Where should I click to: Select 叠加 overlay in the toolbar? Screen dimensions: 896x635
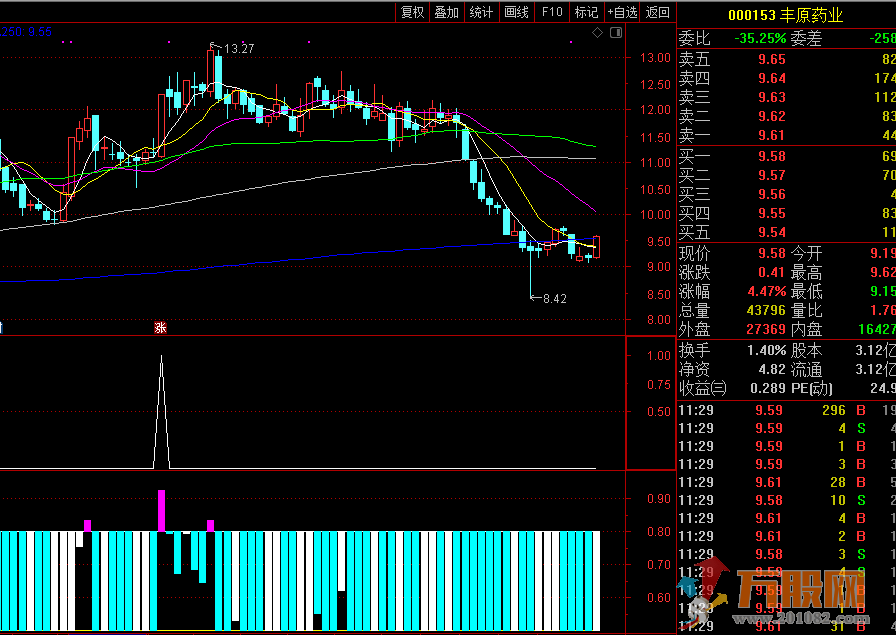tap(447, 12)
